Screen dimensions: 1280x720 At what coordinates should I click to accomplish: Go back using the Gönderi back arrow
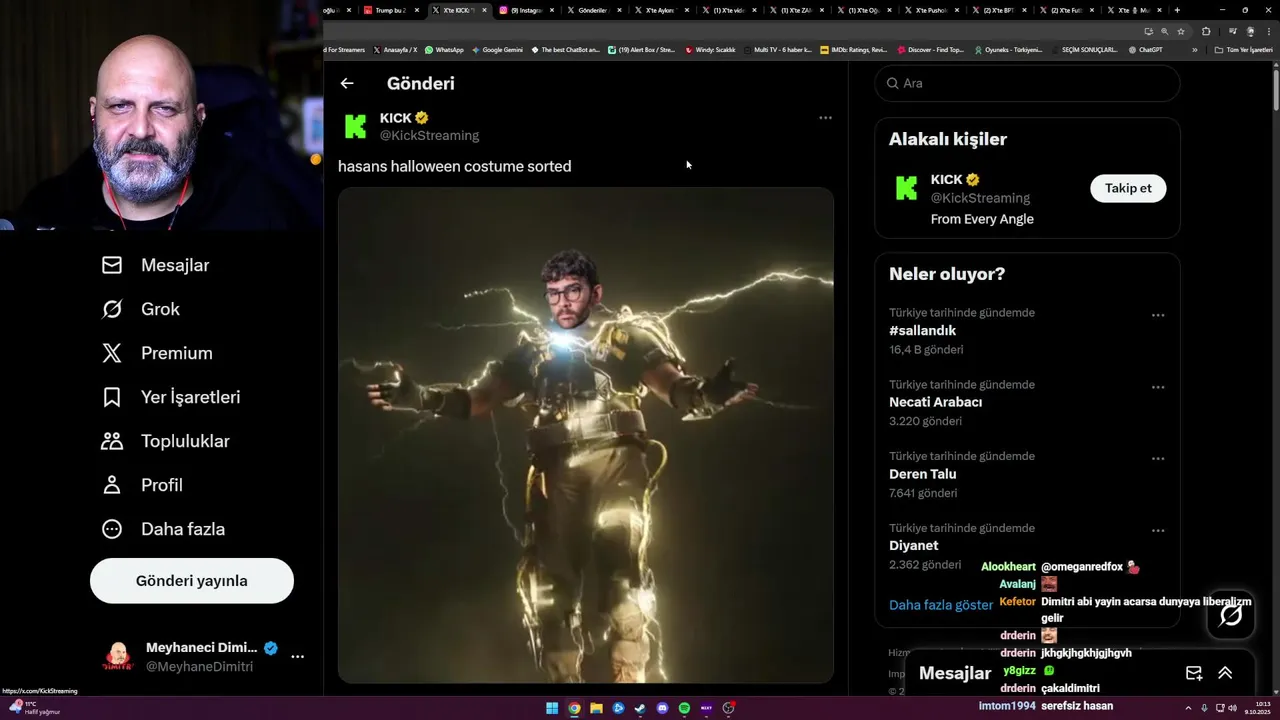click(347, 84)
